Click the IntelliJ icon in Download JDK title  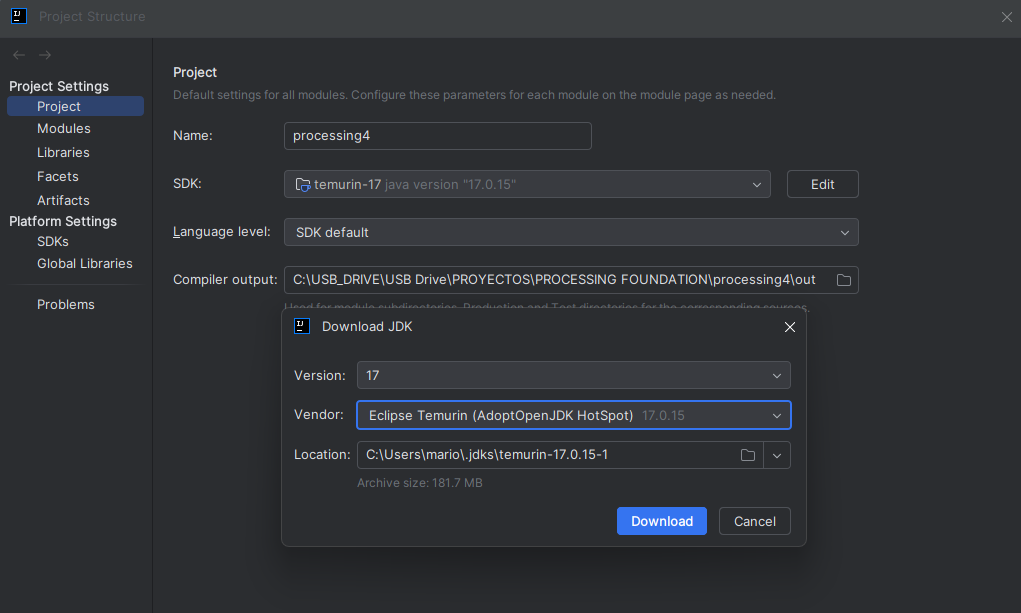(302, 326)
